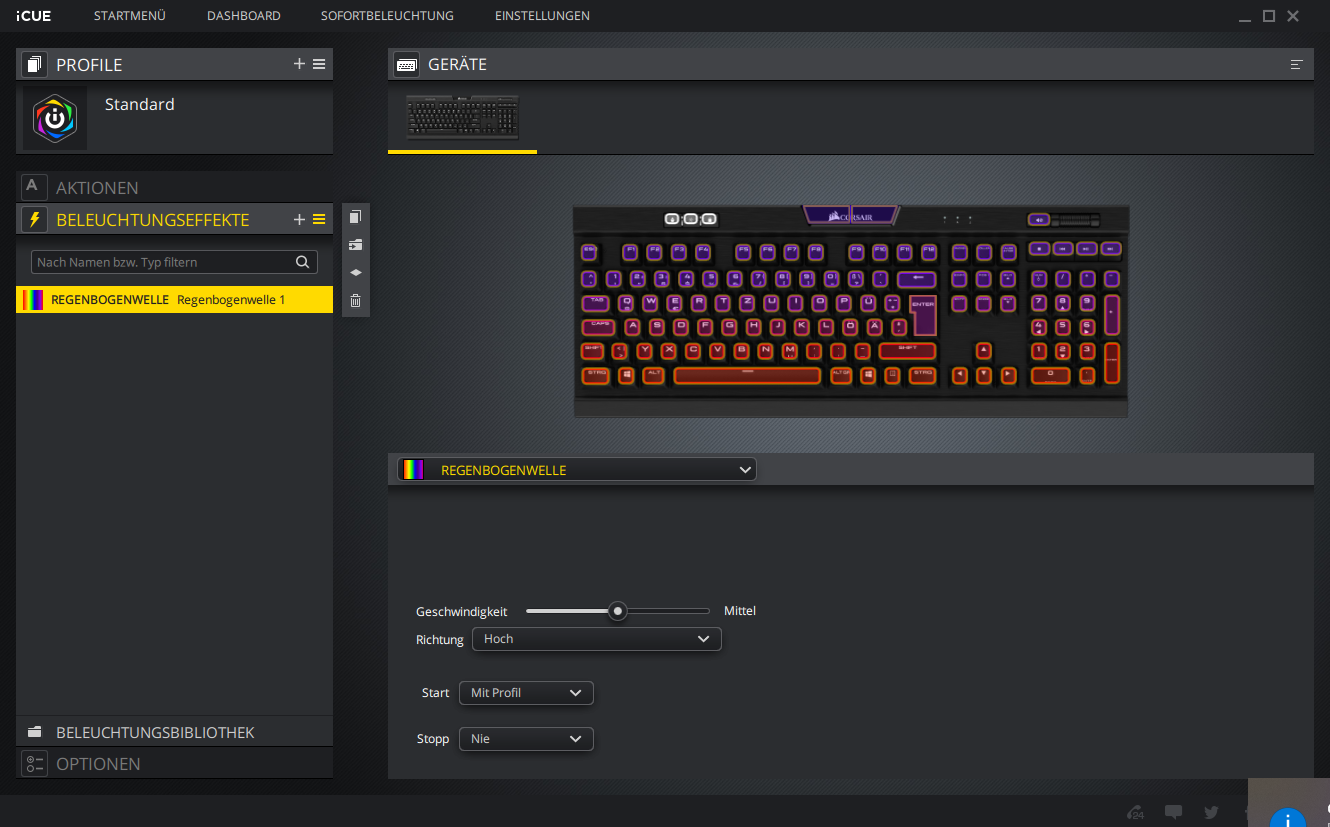Viewport: 1330px width, 827px height.
Task: Open the Sofortbeleuchtung menu
Action: [x=387, y=16]
